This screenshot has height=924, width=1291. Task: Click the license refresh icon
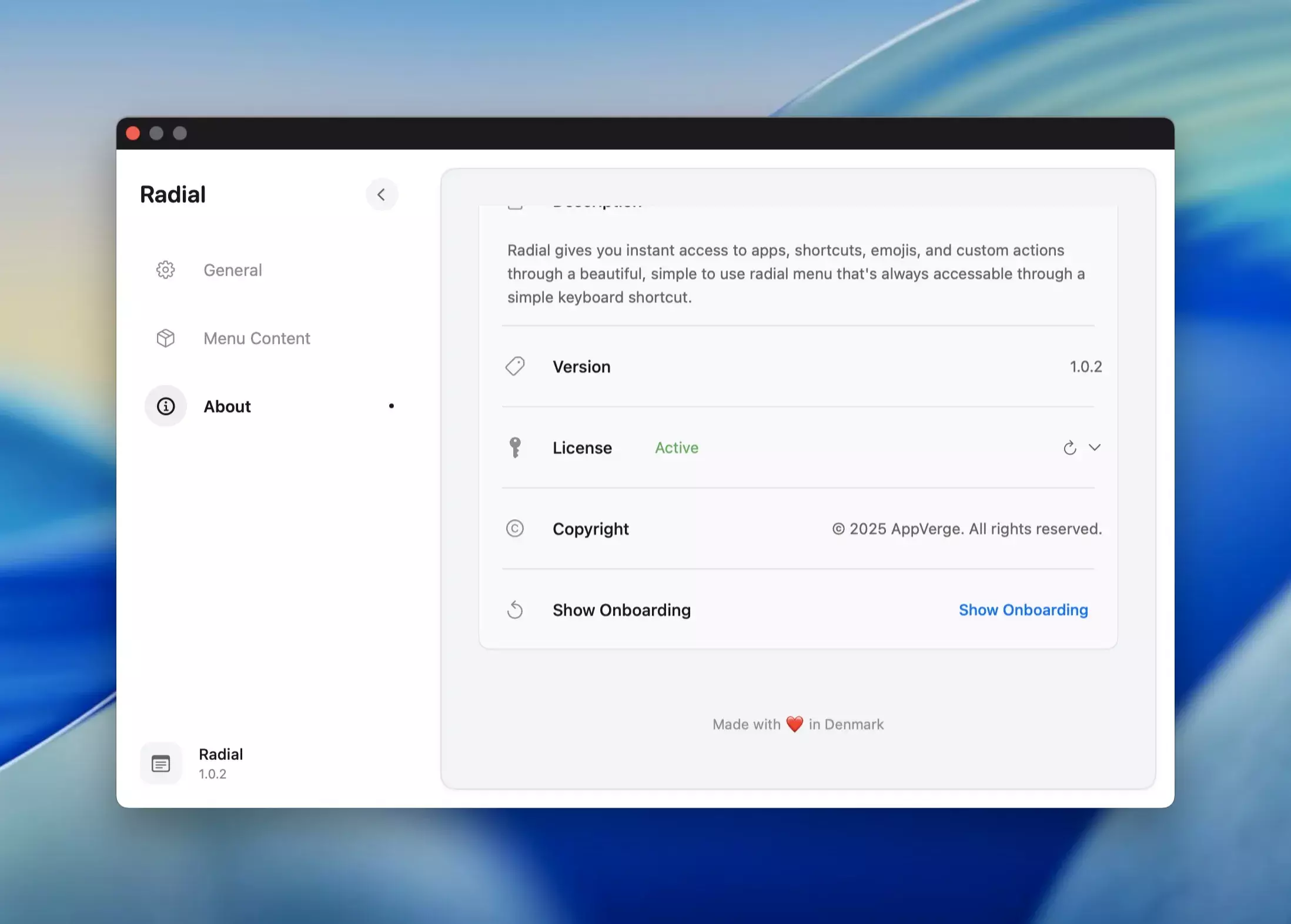click(1069, 448)
